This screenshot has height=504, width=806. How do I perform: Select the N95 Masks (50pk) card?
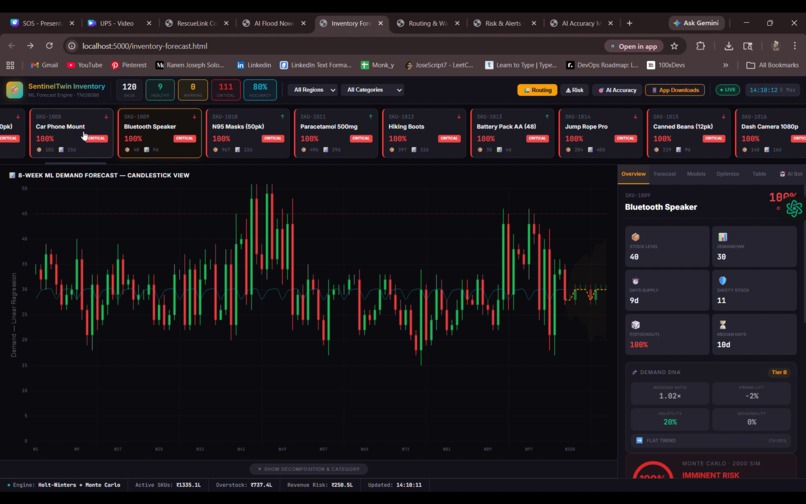pyautogui.click(x=248, y=133)
